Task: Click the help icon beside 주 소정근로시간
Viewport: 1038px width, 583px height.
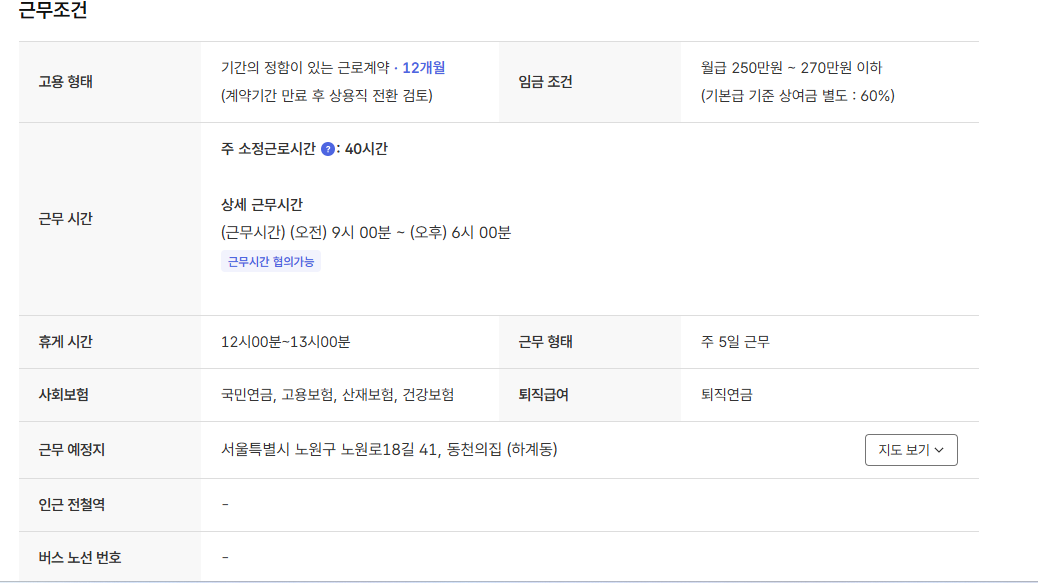Action: (x=328, y=149)
